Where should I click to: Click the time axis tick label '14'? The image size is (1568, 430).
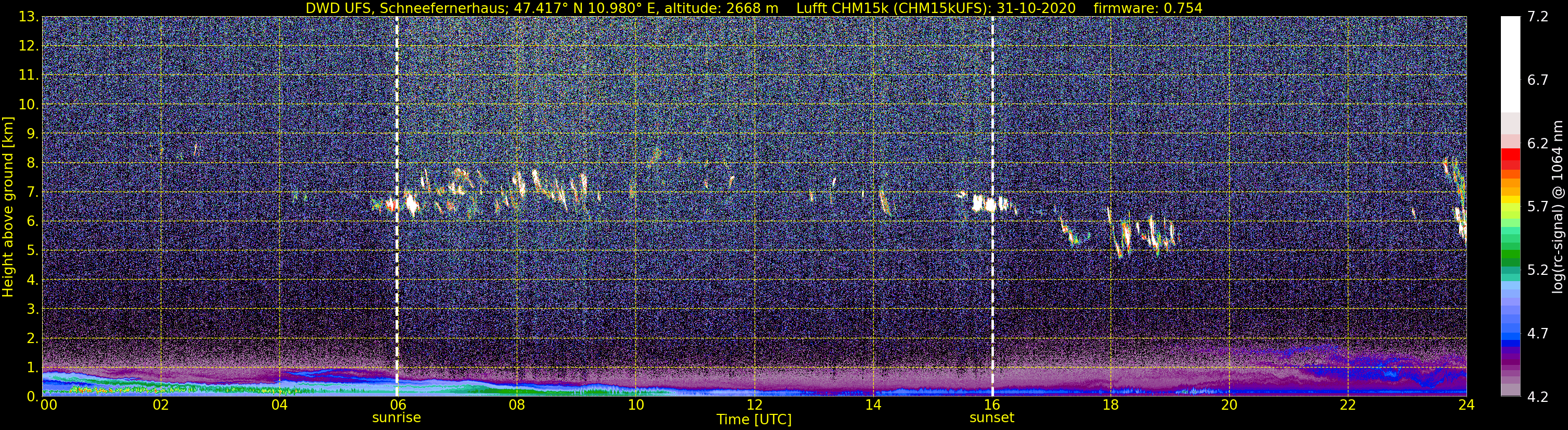(x=873, y=406)
